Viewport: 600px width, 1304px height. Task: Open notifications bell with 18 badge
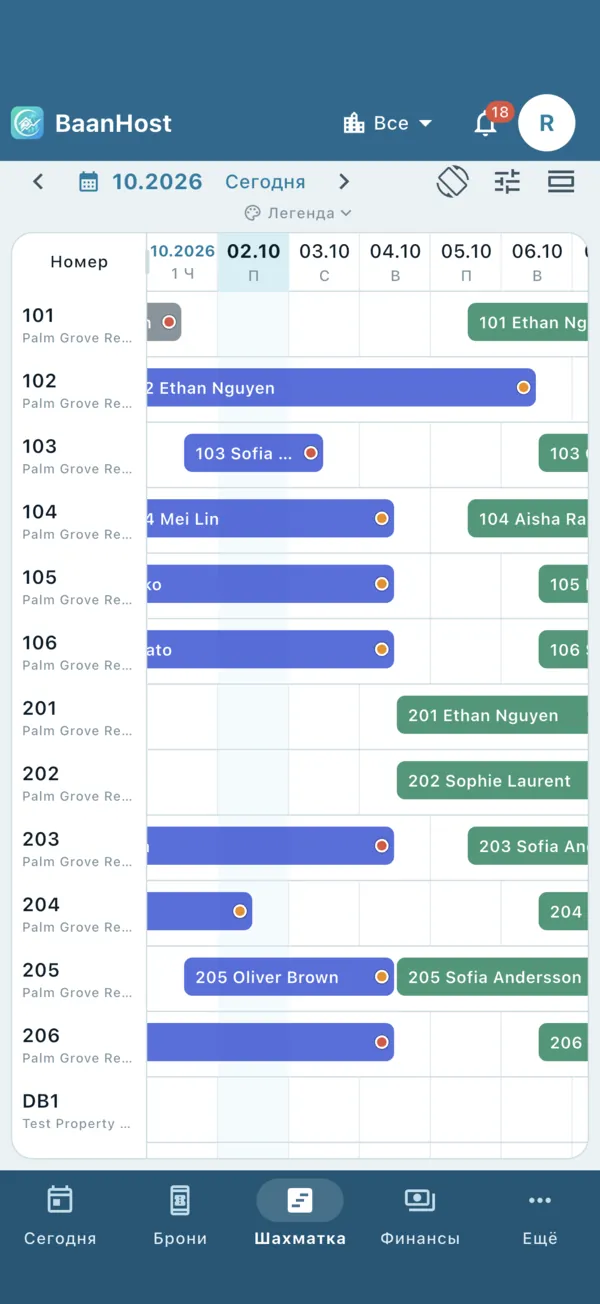[x=487, y=122]
